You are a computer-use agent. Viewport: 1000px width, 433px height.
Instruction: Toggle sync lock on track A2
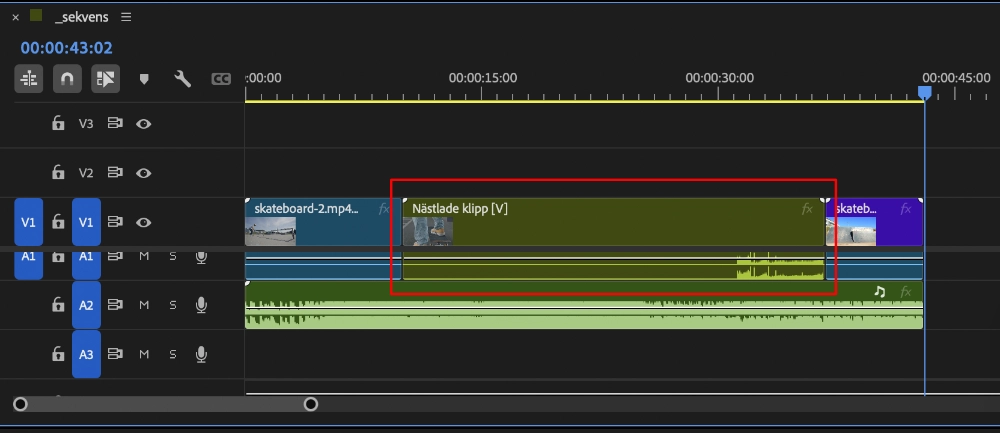pos(115,305)
